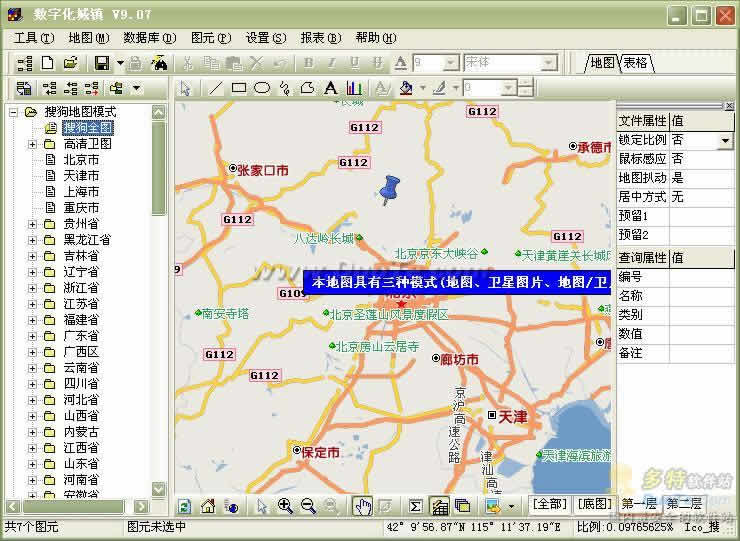Image resolution: width=740 pixels, height=541 pixels.
Task: Open the 锁定比例 value dropdown
Action: (x=725, y=140)
